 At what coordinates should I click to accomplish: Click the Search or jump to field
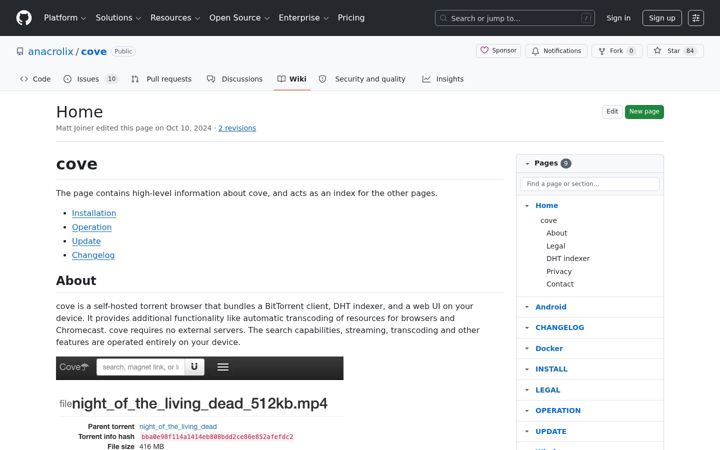pyautogui.click(x=515, y=18)
